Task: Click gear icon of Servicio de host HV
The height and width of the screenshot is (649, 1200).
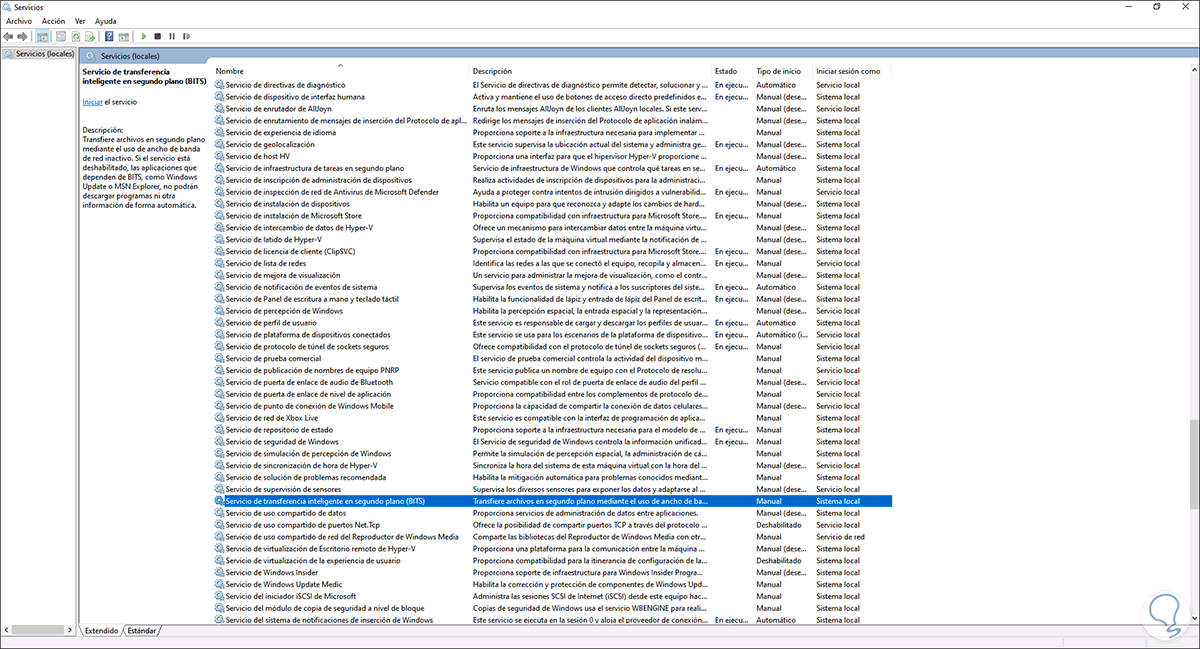Action: point(220,157)
